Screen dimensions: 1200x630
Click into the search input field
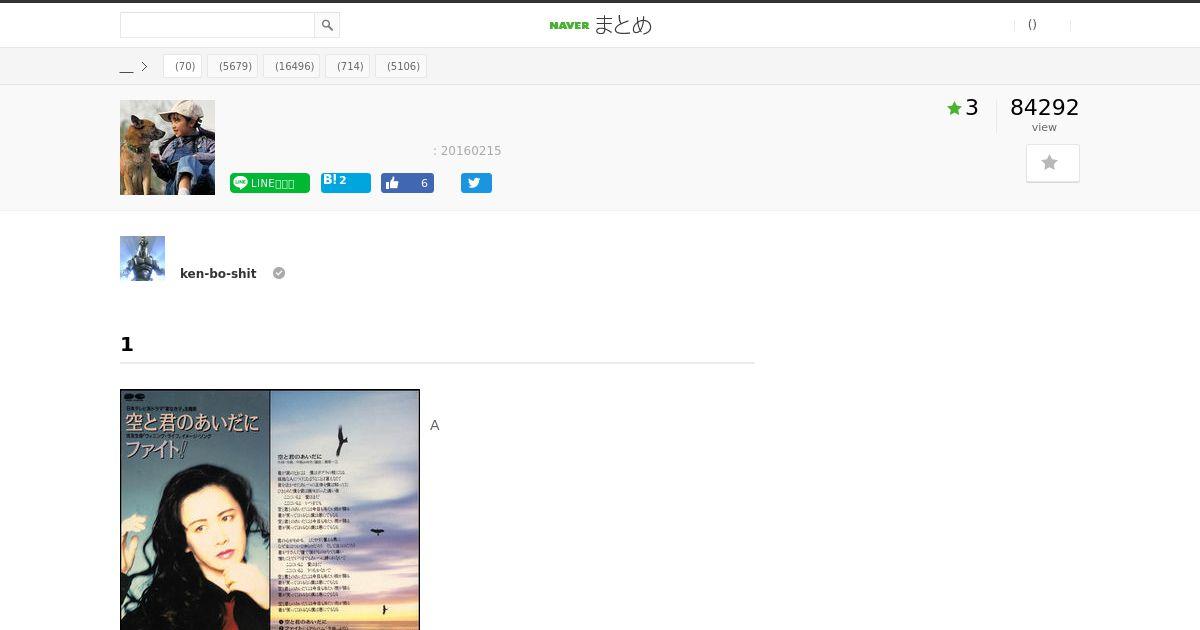tap(217, 25)
